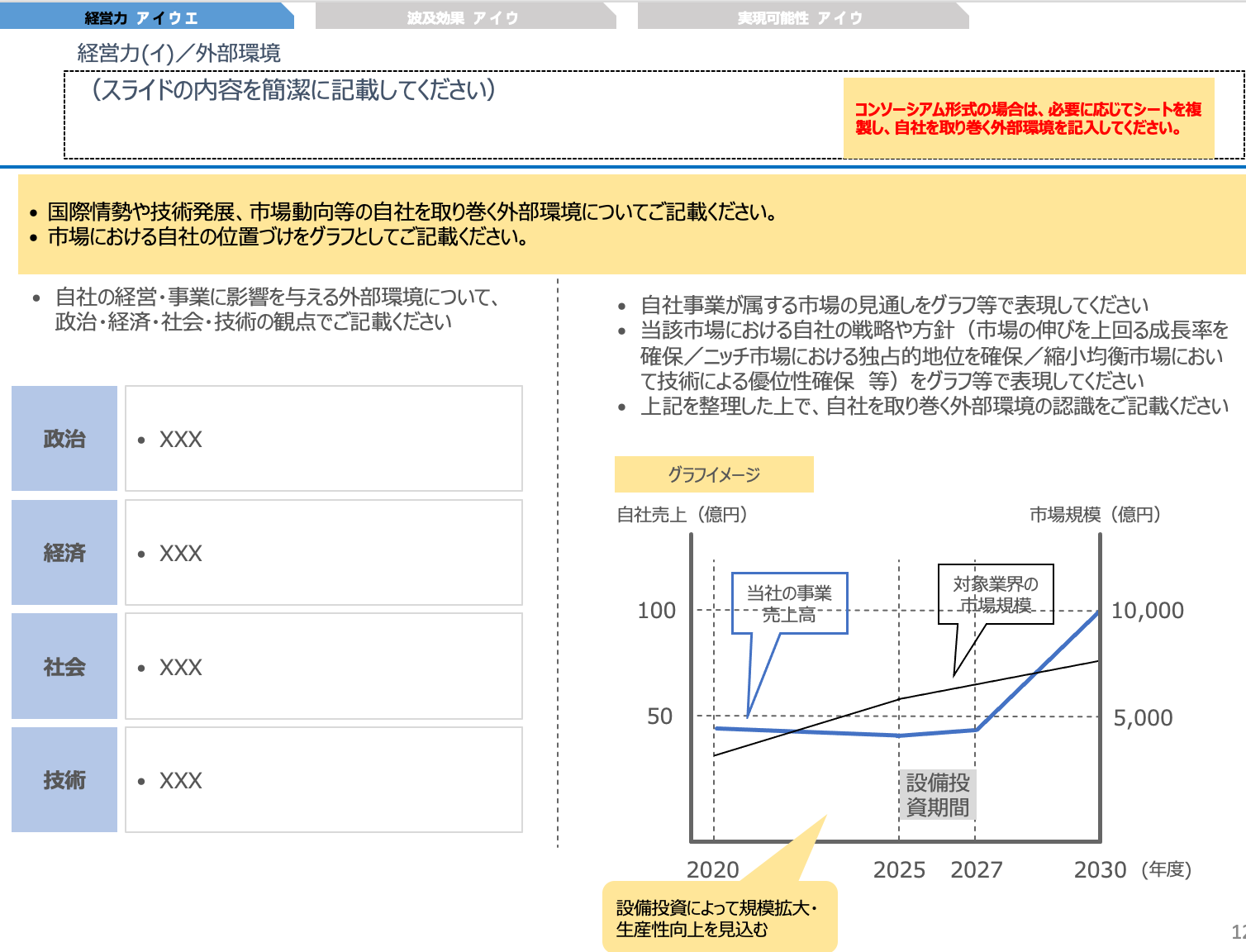This screenshot has width=1246, height=952.
Task: Click the 社会 row header
Action: coord(64,666)
